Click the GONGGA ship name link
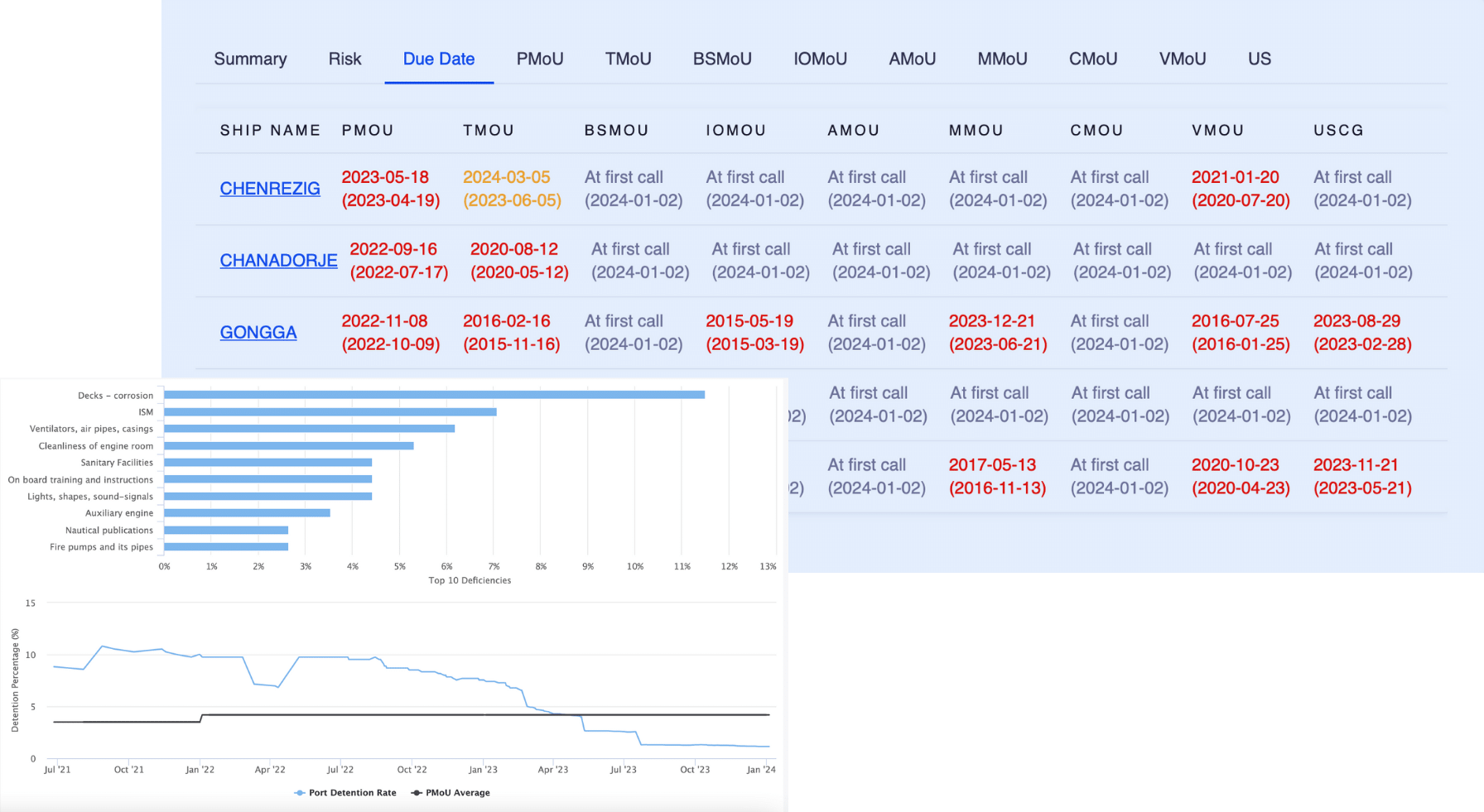Viewport: 1484px width, 812px height. pos(258,333)
